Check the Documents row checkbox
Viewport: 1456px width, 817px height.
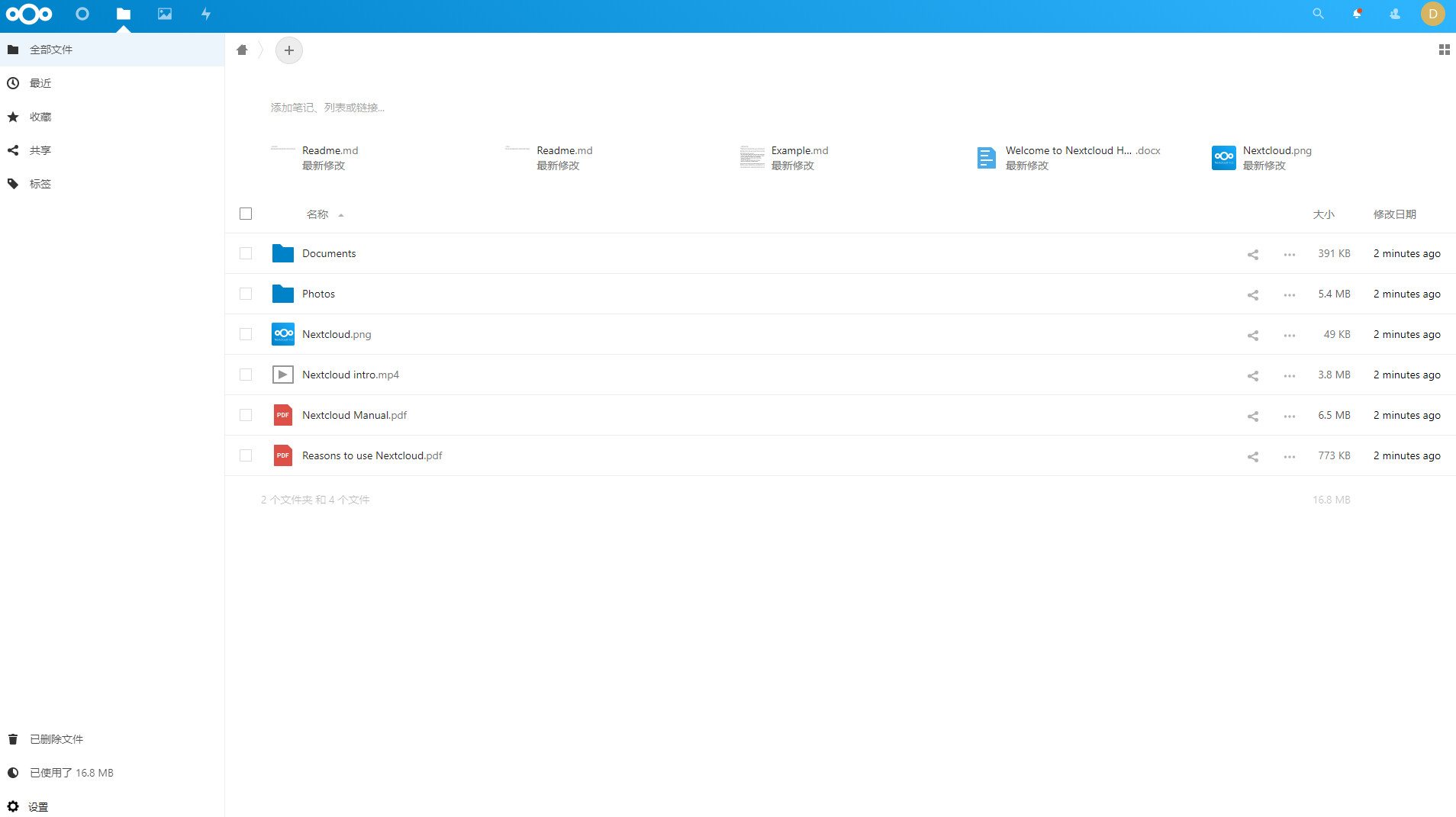[x=246, y=253]
